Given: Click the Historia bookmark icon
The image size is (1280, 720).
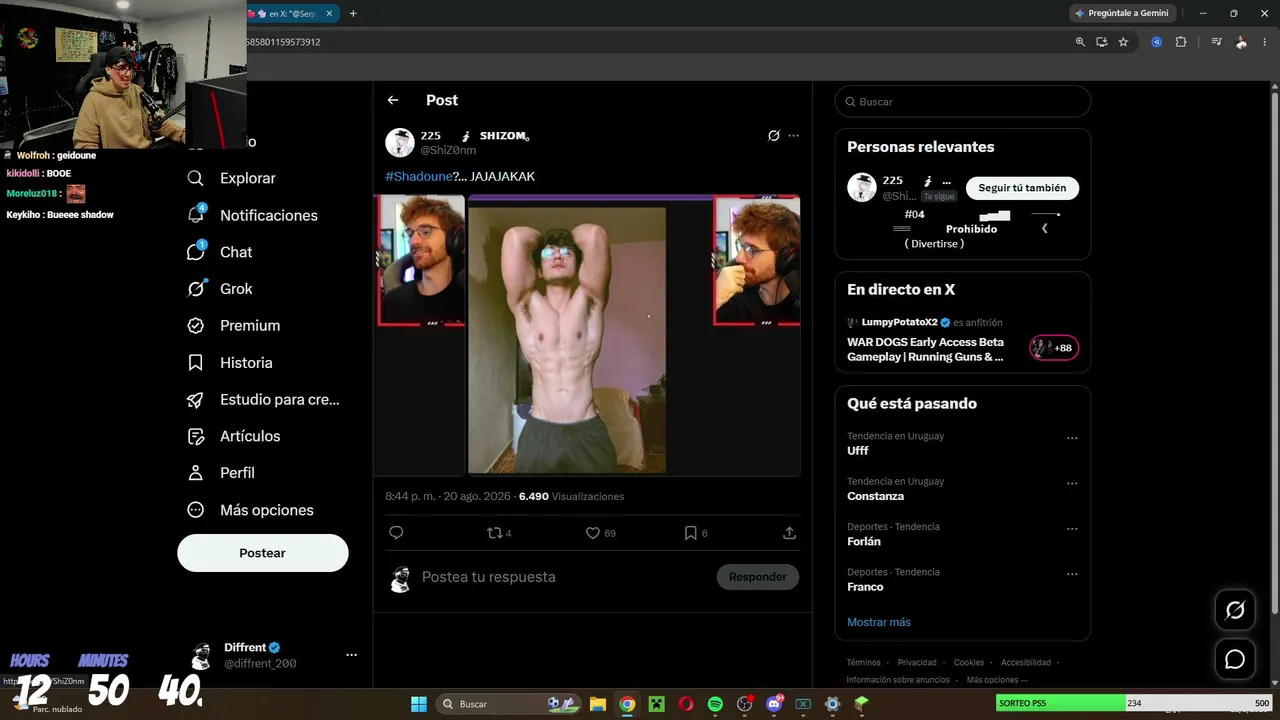Looking at the screenshot, I should coord(196,363).
